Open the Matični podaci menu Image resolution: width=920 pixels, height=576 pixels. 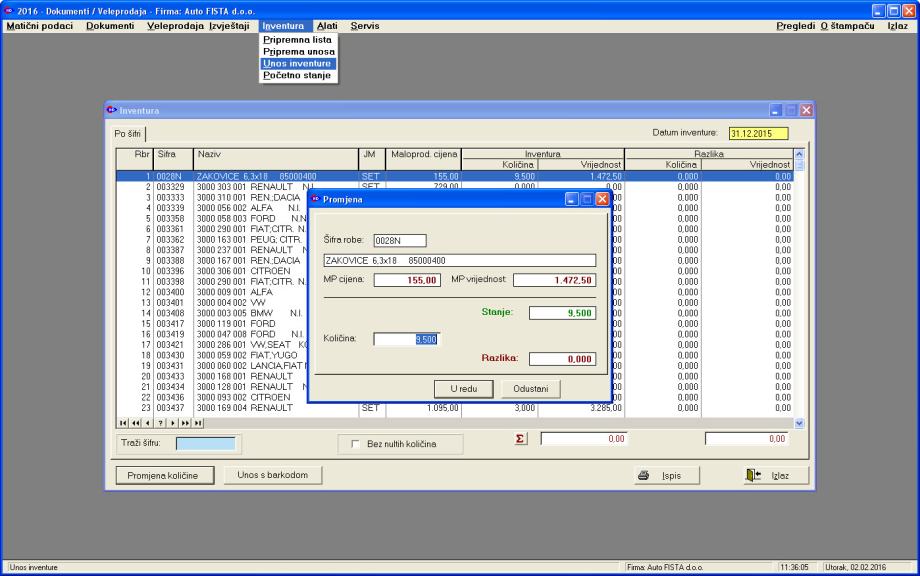pyautogui.click(x=40, y=26)
